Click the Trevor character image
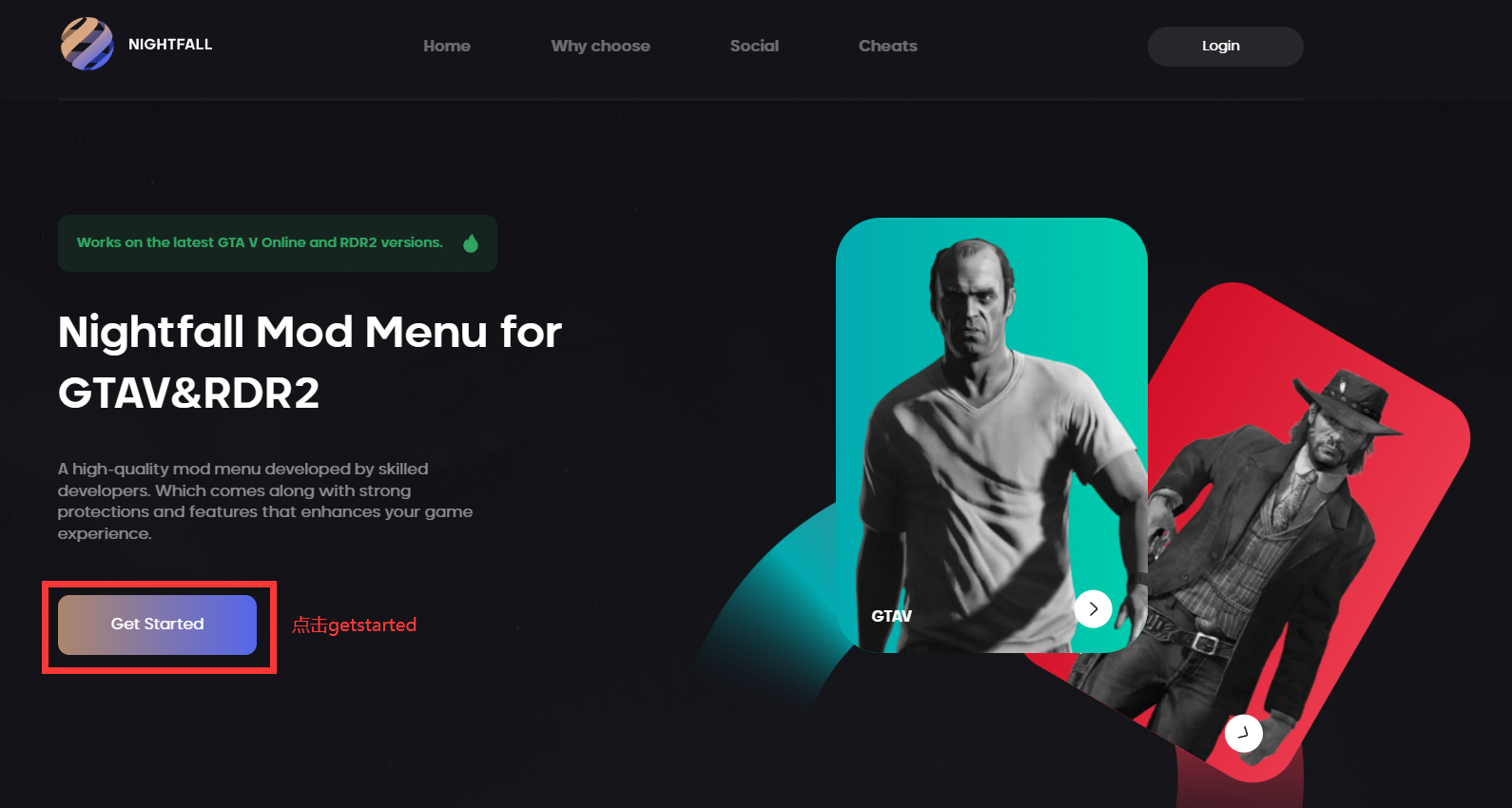Image resolution: width=1512 pixels, height=808 pixels. click(x=994, y=447)
